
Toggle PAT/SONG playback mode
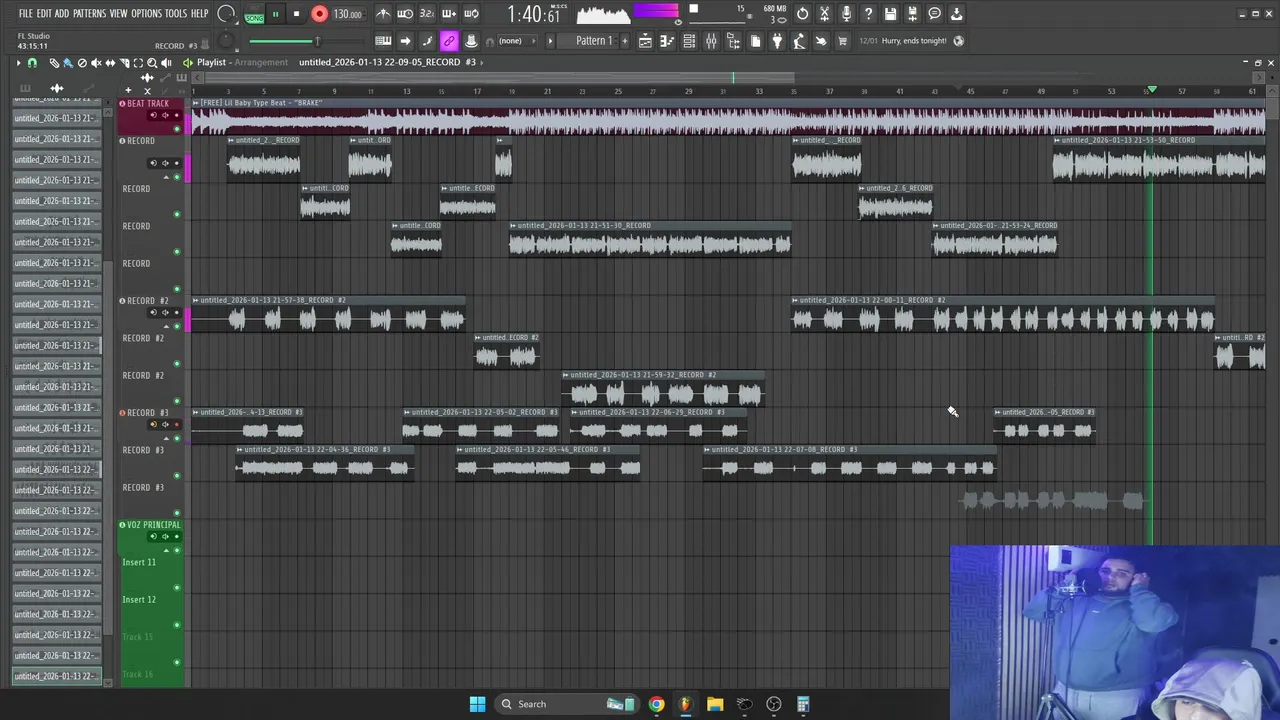pyautogui.click(x=254, y=15)
